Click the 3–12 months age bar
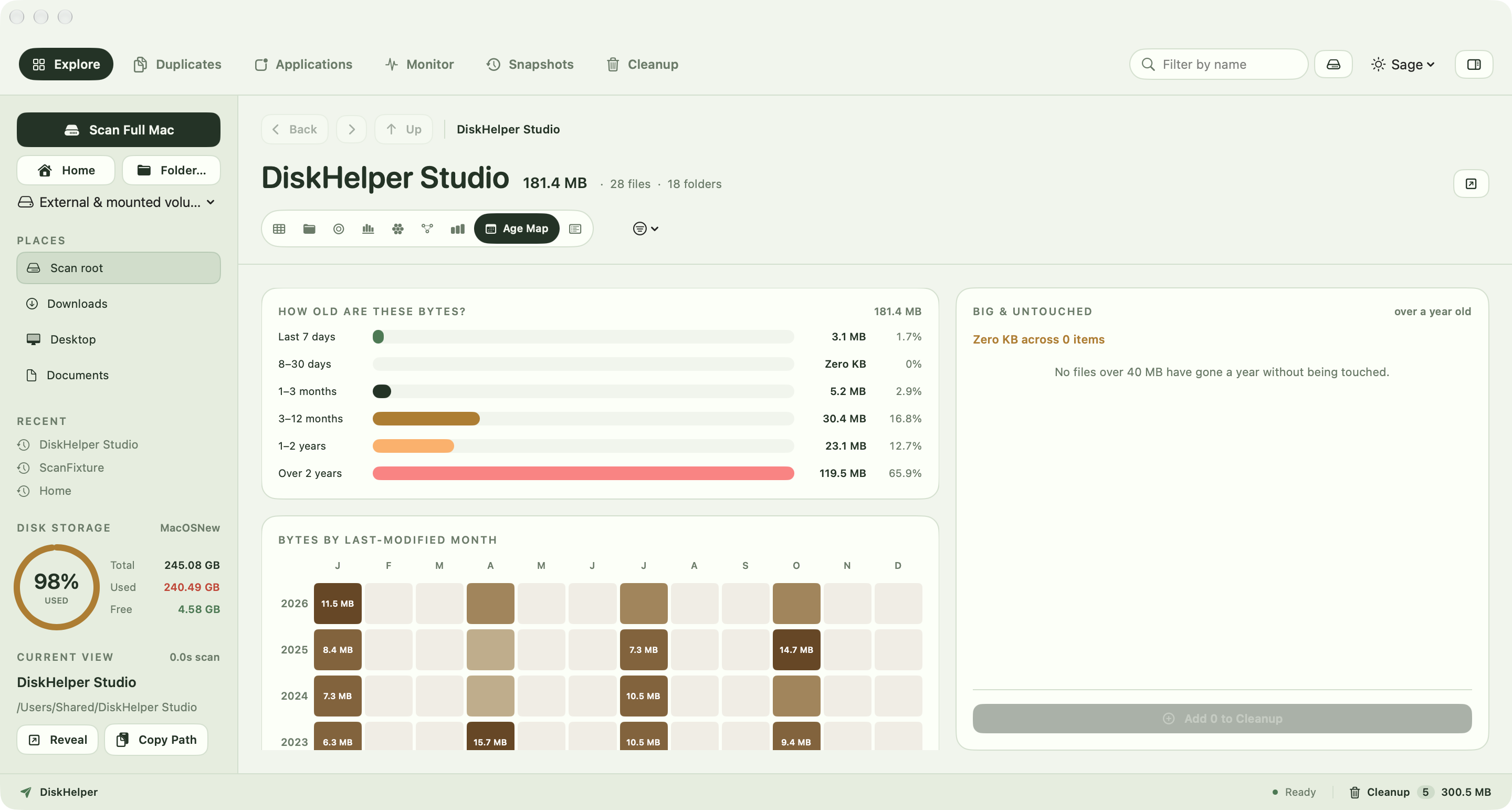 (x=426, y=419)
